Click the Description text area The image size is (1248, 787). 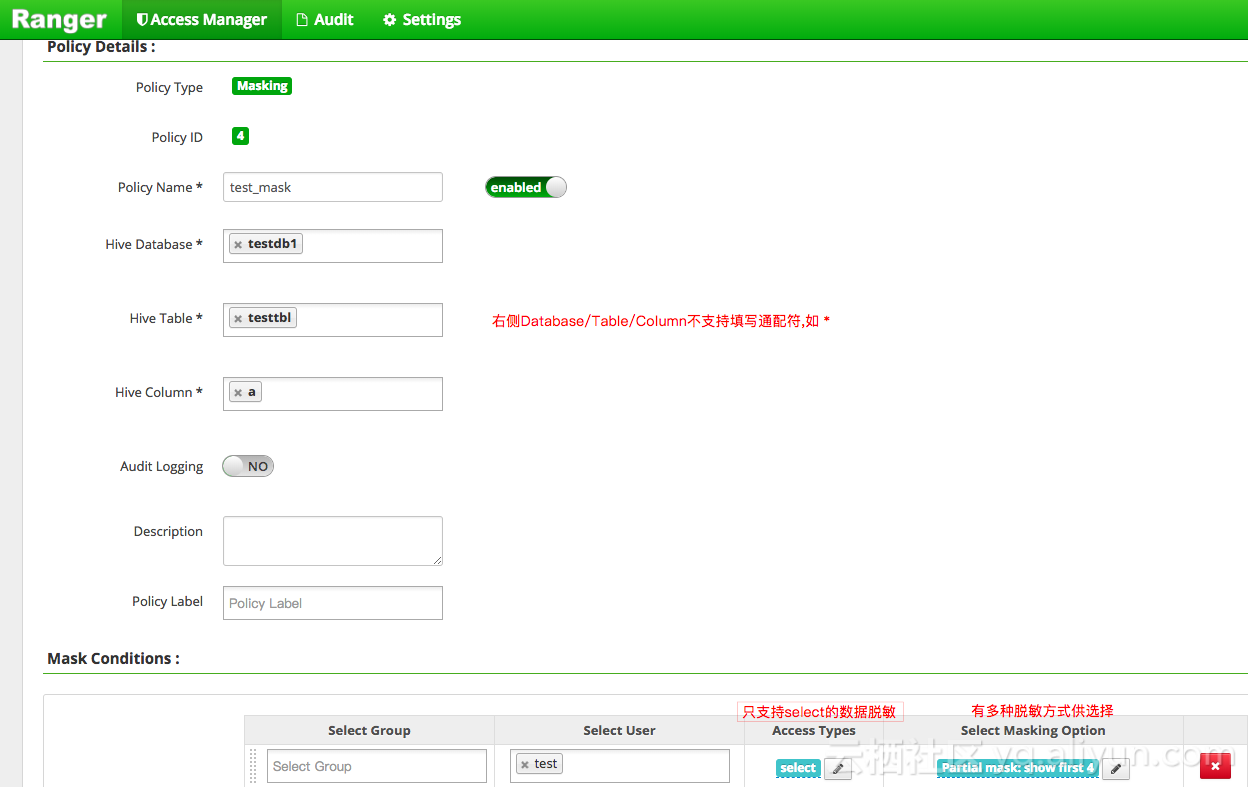coord(332,540)
